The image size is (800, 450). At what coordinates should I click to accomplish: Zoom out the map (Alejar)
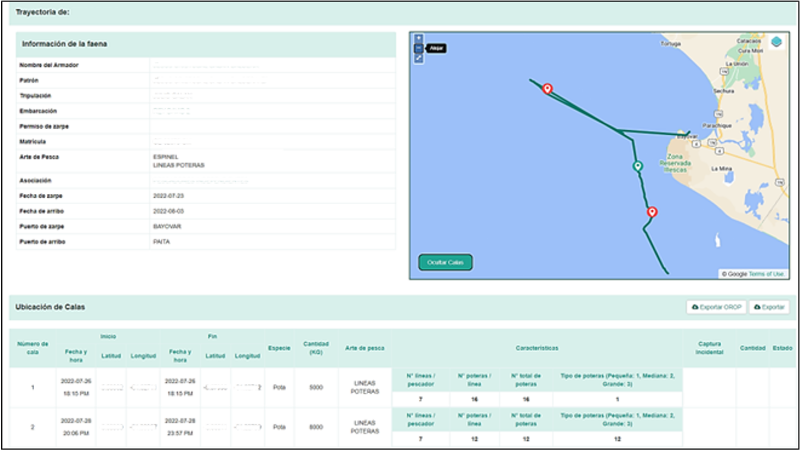tap(418, 48)
